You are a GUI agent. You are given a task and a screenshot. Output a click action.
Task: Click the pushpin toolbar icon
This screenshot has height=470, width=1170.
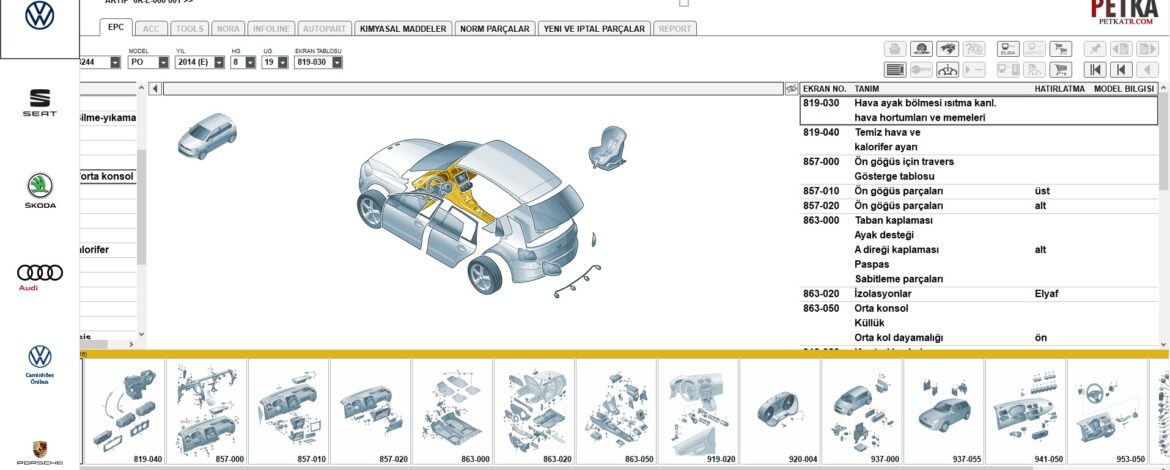1095,49
